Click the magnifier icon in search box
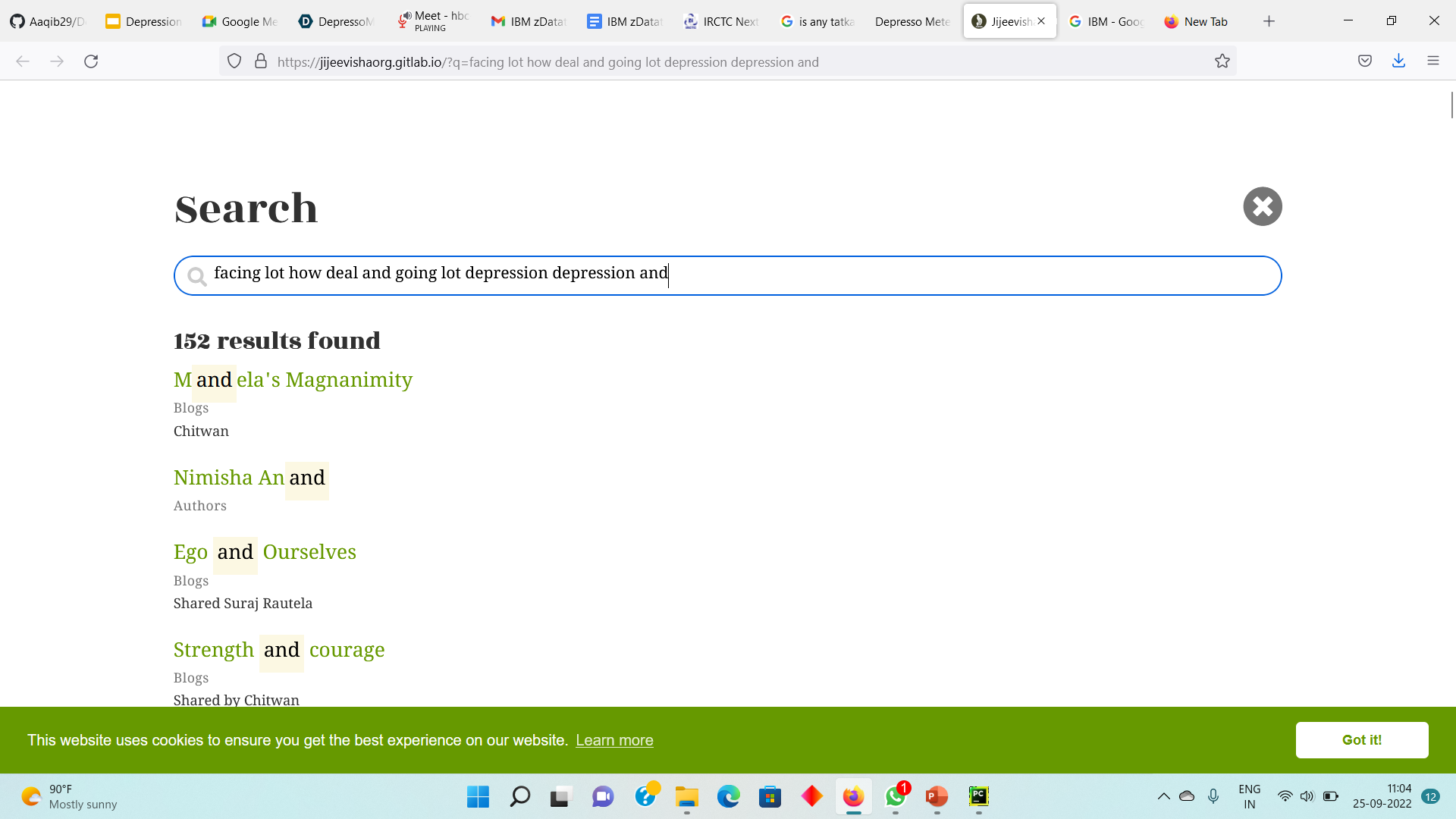The width and height of the screenshot is (1456, 819). [x=197, y=276]
